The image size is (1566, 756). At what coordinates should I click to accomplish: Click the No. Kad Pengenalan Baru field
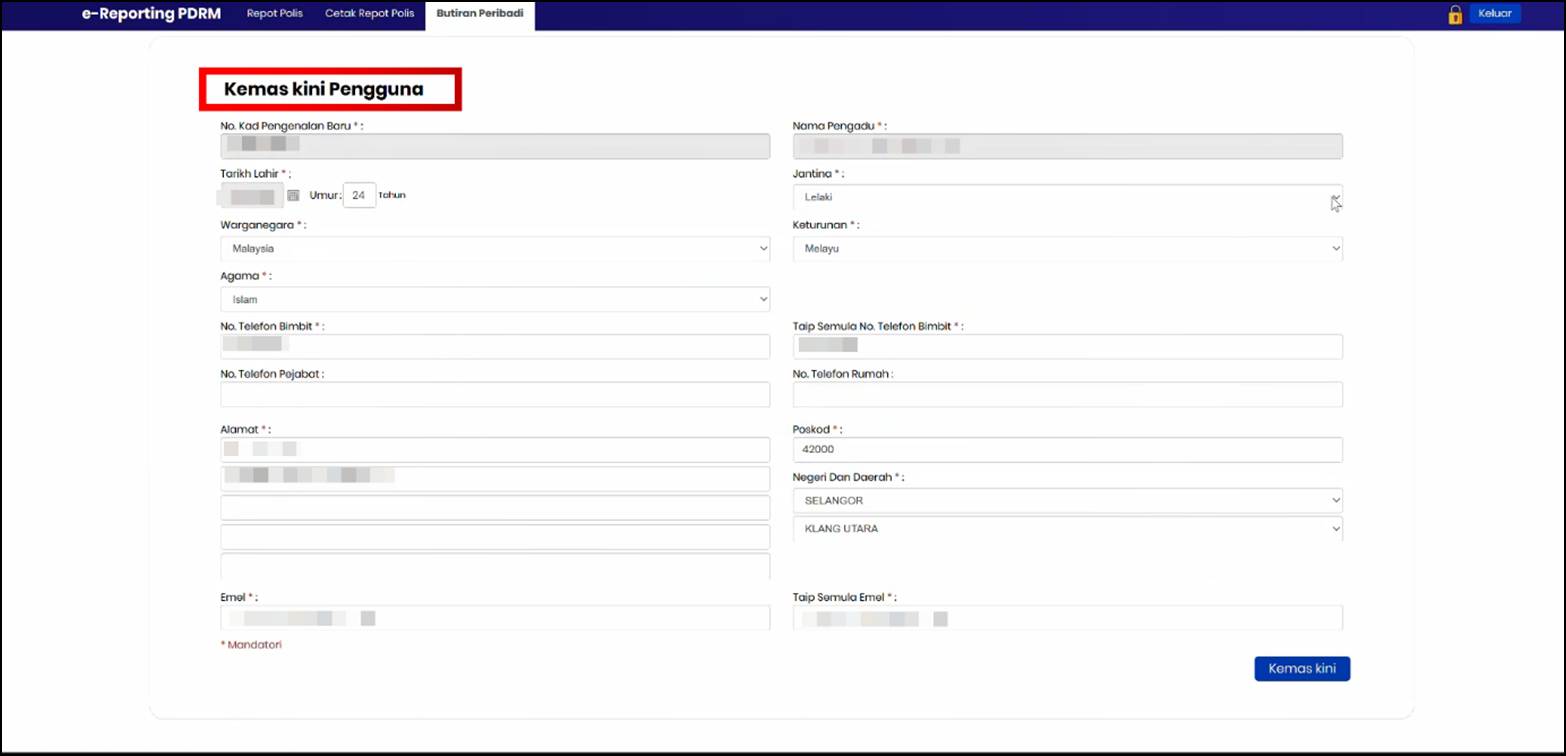495,146
